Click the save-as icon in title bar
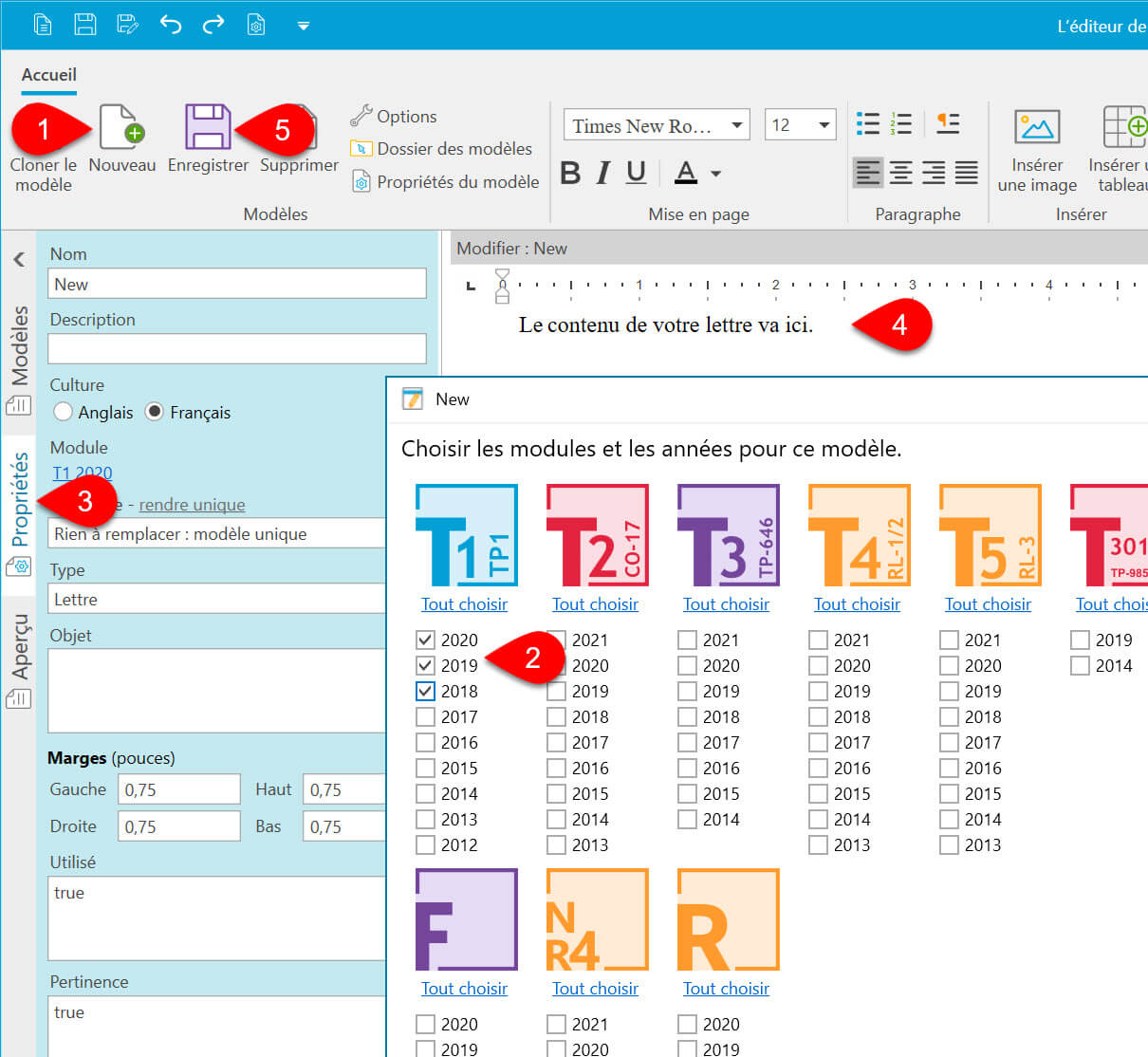 [x=128, y=25]
